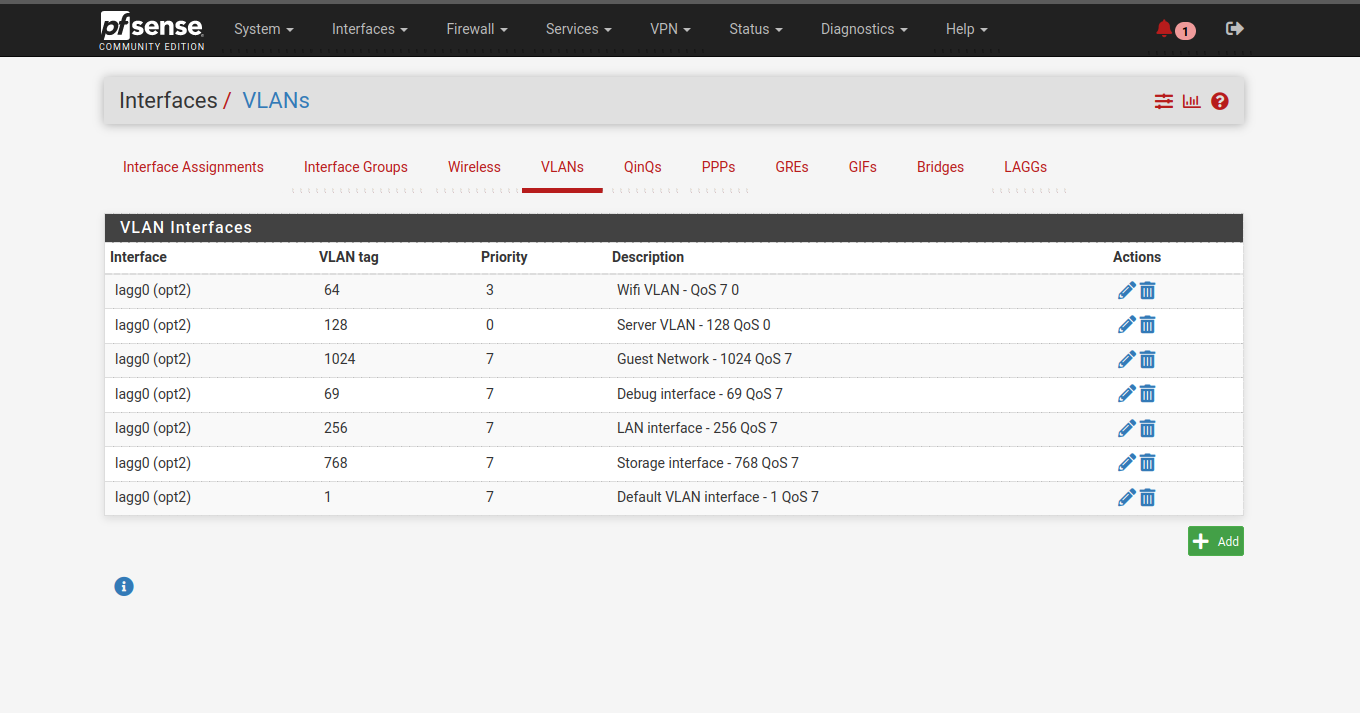1360x713 pixels.
Task: Switch to LAGGs tab
Action: coord(1025,167)
